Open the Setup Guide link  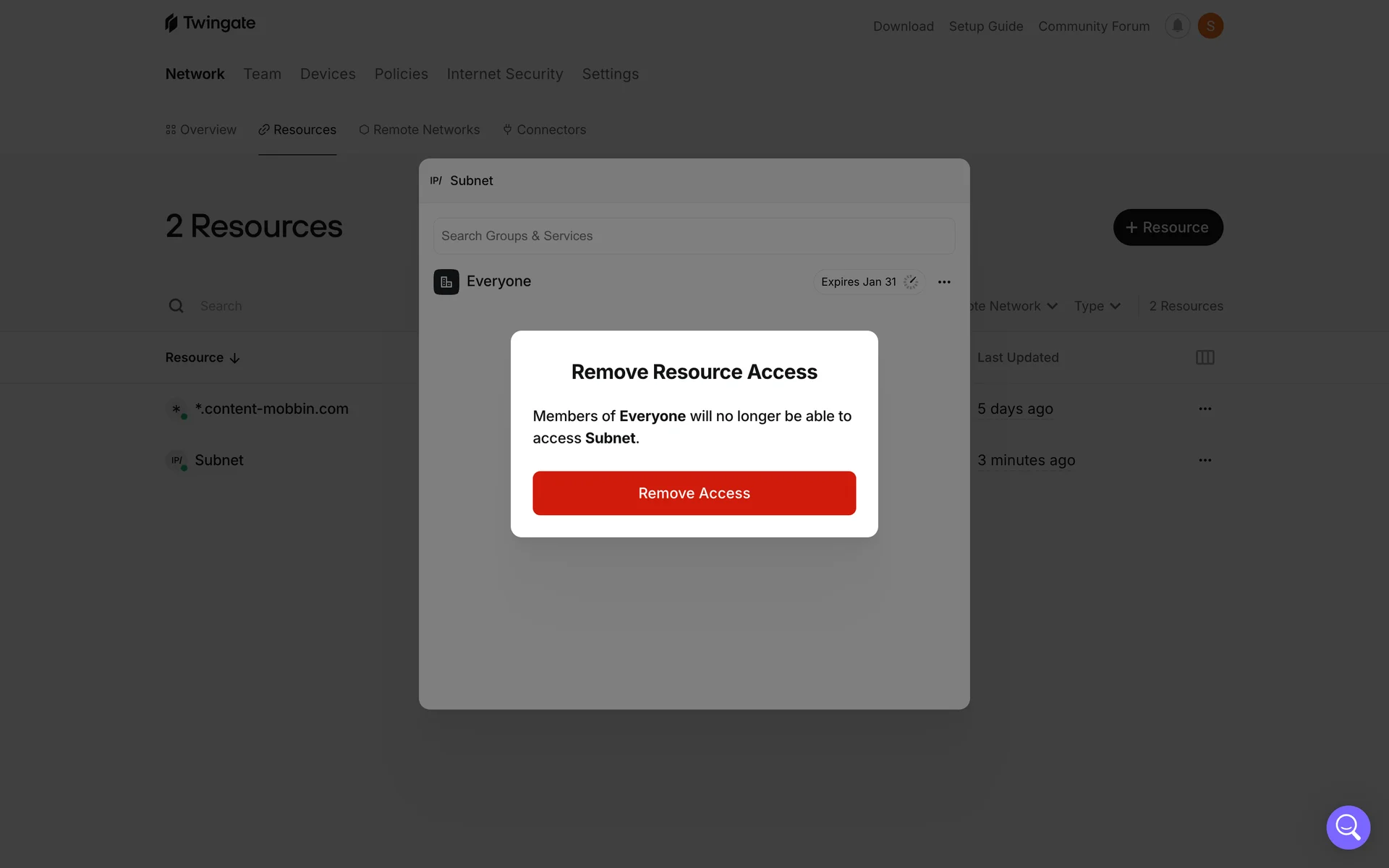click(985, 26)
